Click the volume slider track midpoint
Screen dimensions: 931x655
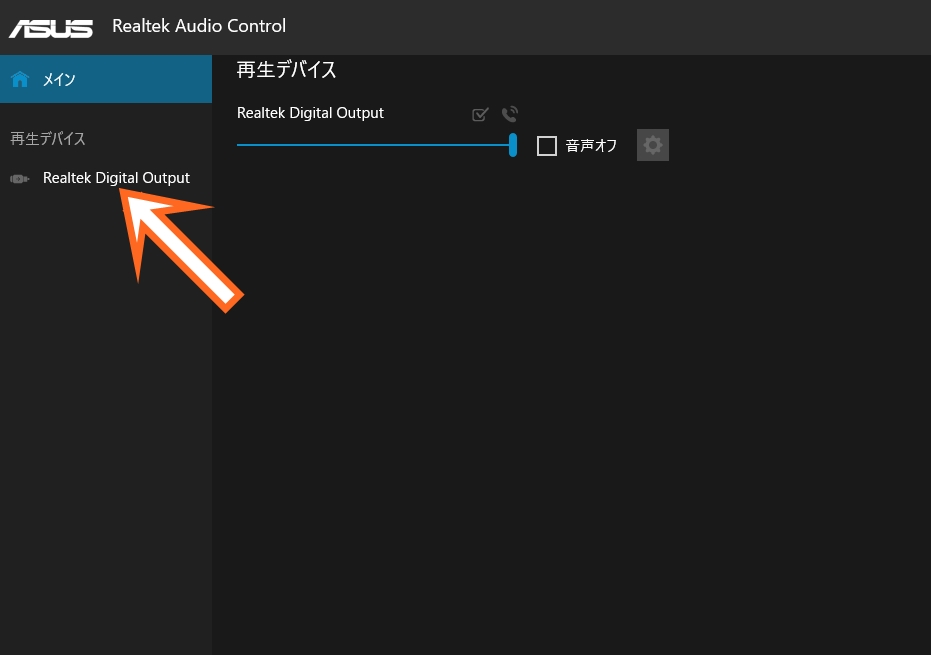tap(375, 145)
